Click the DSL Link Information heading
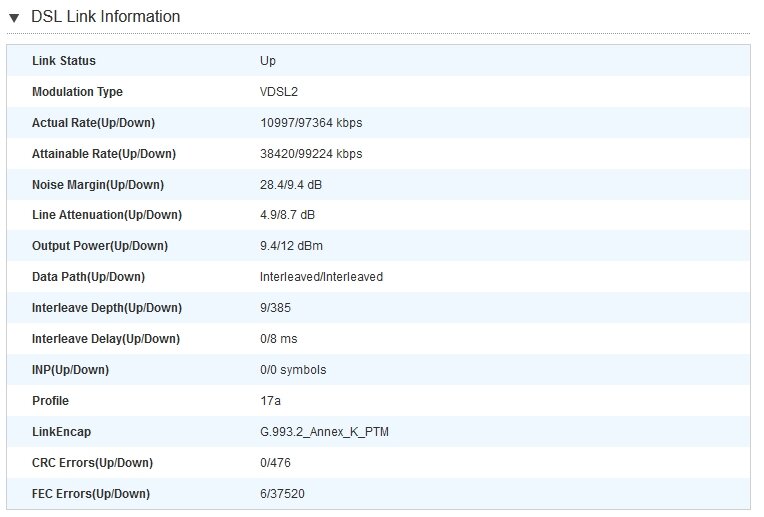The height and width of the screenshot is (517, 764). 106,17
